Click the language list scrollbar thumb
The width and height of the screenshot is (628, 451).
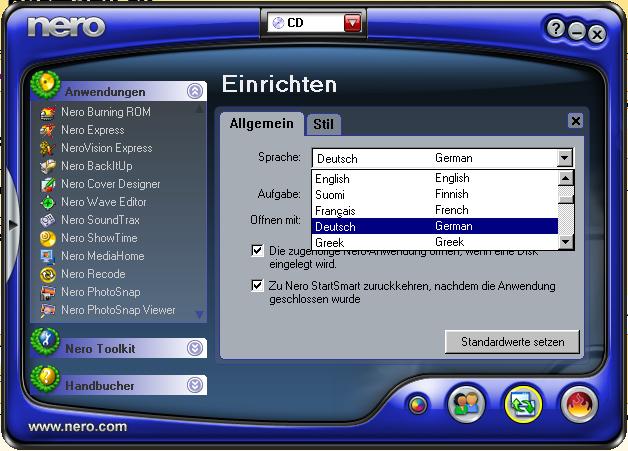(x=566, y=199)
